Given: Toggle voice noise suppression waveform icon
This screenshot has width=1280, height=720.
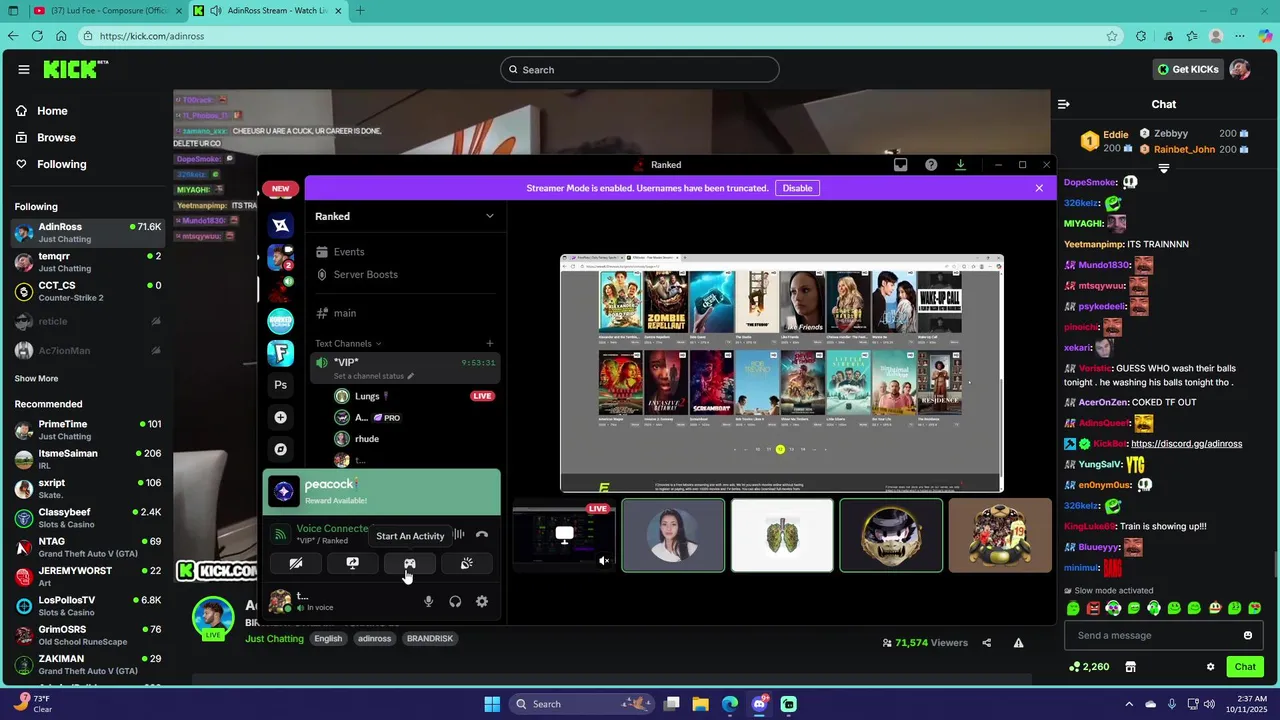Looking at the screenshot, I should (459, 535).
